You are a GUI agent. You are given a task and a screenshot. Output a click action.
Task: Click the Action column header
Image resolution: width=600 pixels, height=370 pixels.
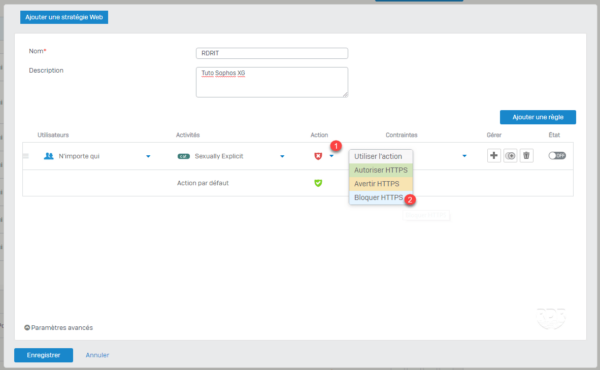(319, 135)
